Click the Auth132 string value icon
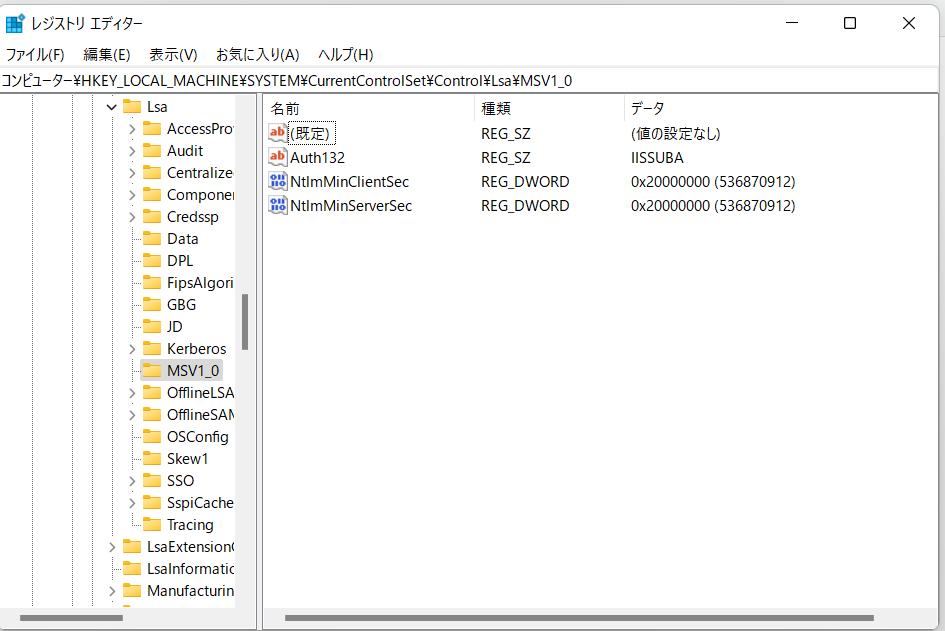Screen dimensions: 945x631 278,158
